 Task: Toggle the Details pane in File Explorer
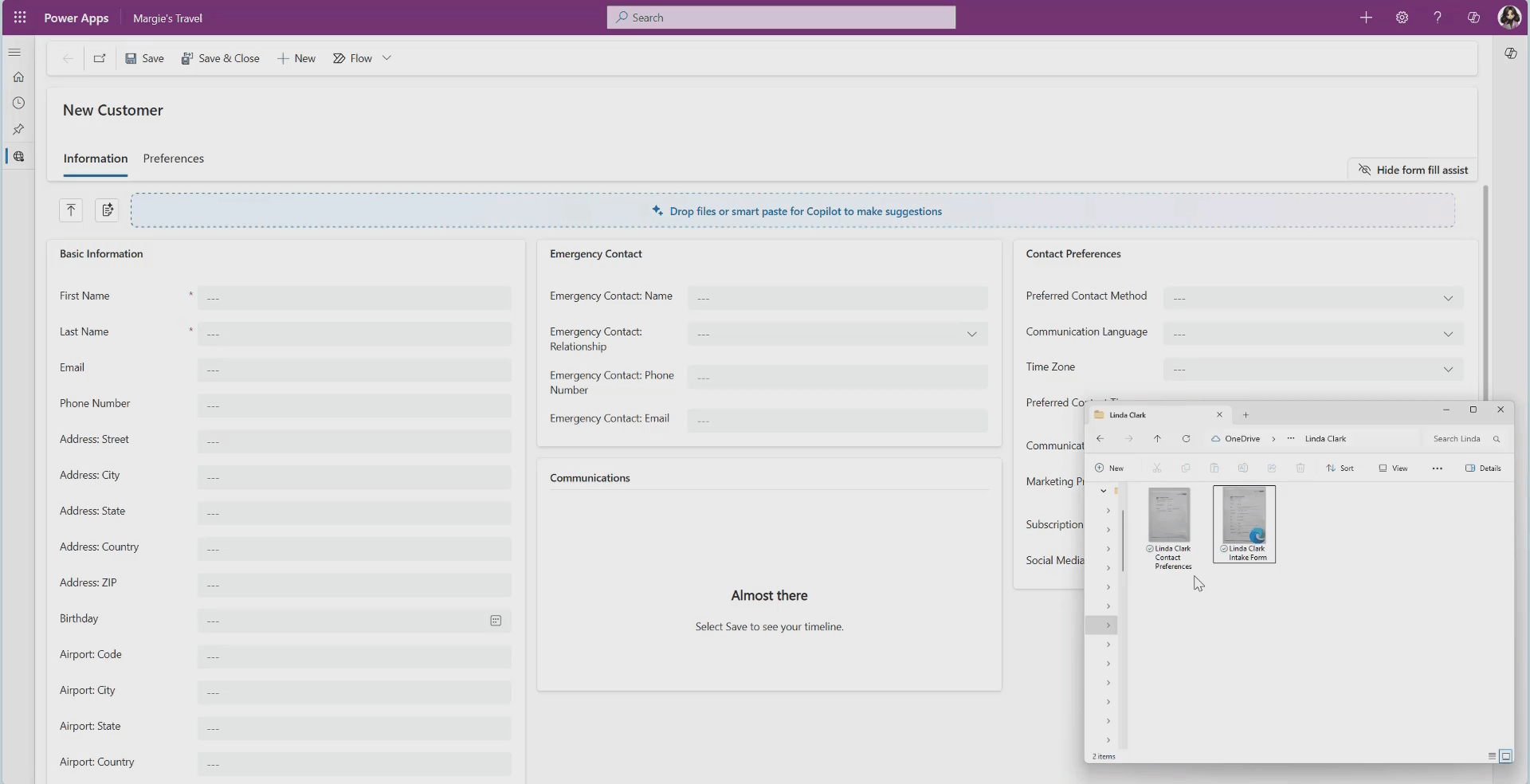(1483, 468)
